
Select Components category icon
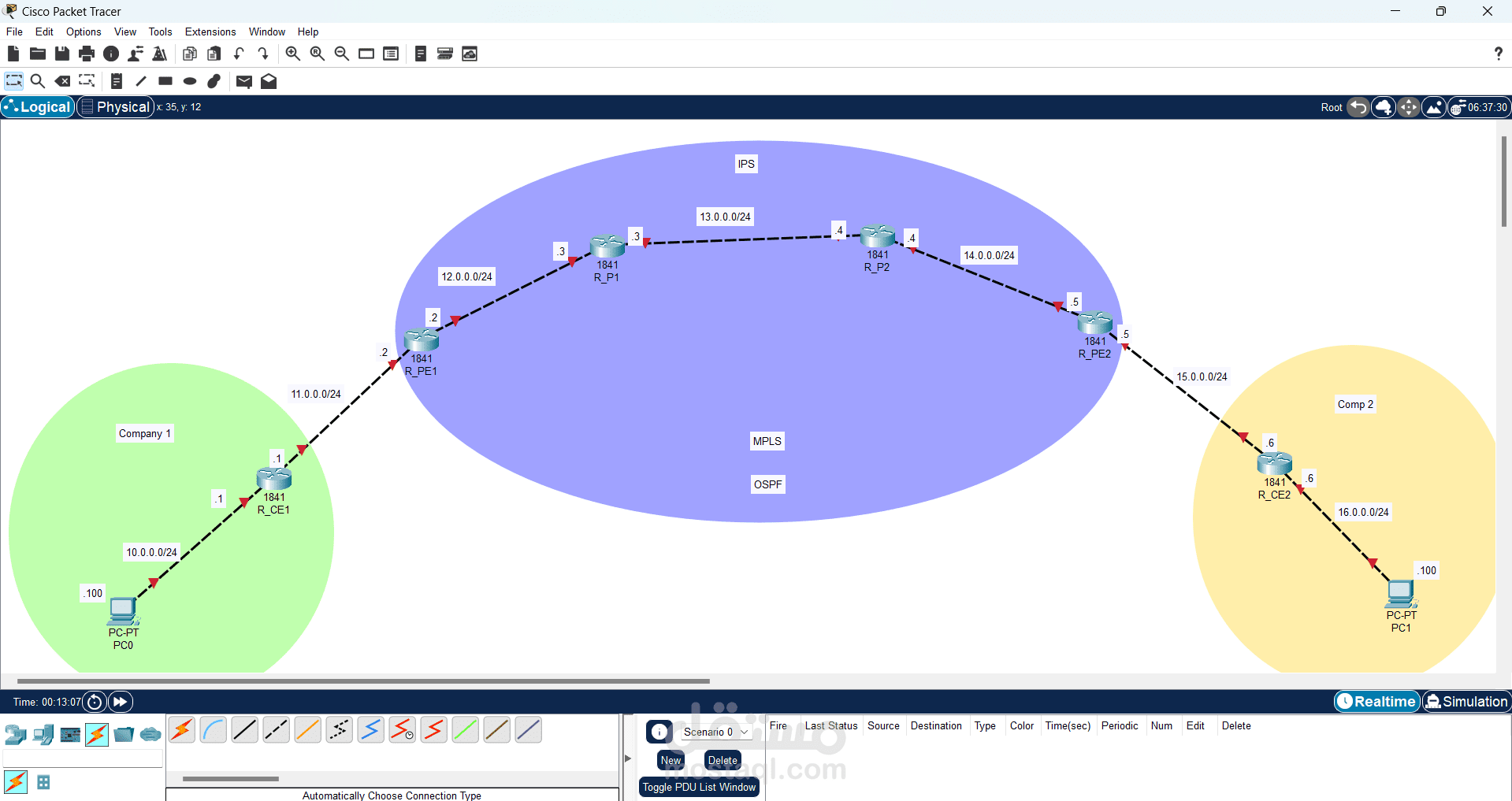click(70, 735)
